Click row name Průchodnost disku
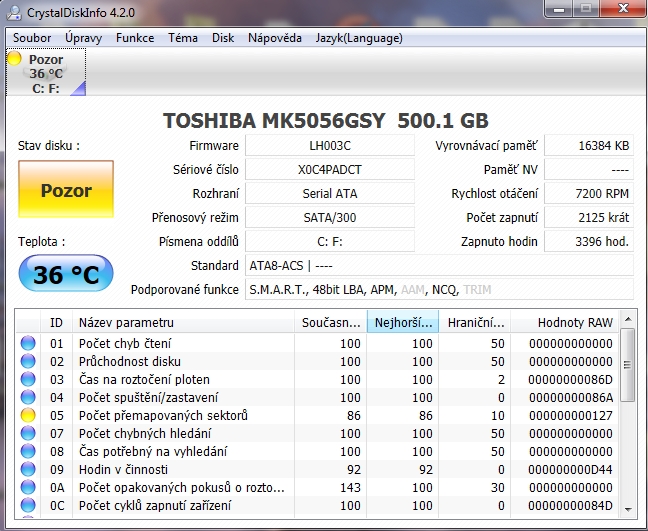648x531 pixels. pyautogui.click(x=130, y=362)
